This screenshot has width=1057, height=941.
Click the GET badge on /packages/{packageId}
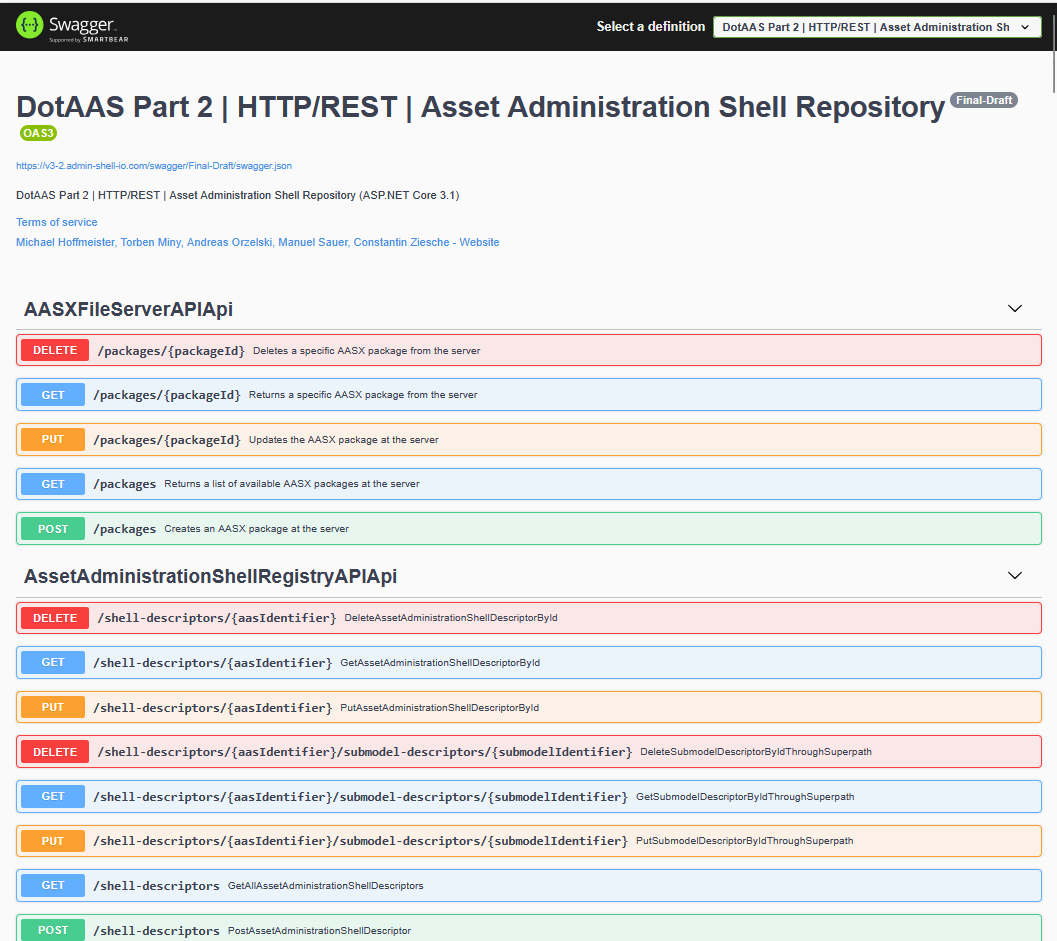pyautogui.click(x=52, y=394)
